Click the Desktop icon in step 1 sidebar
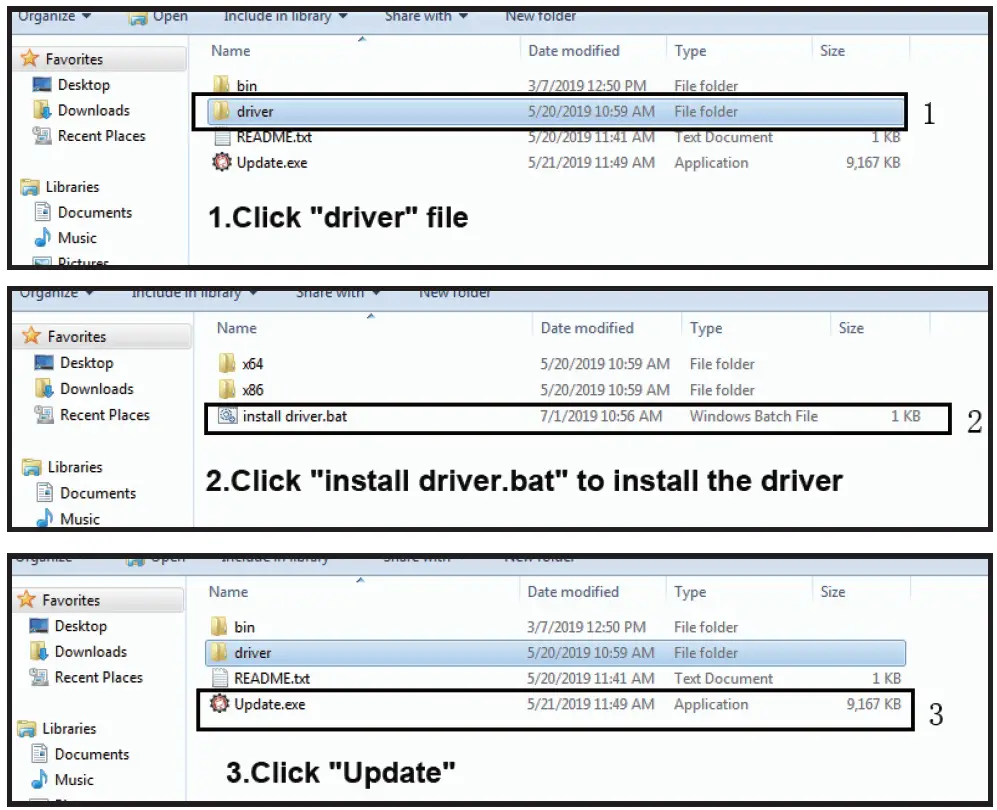997x810 pixels. (42, 85)
